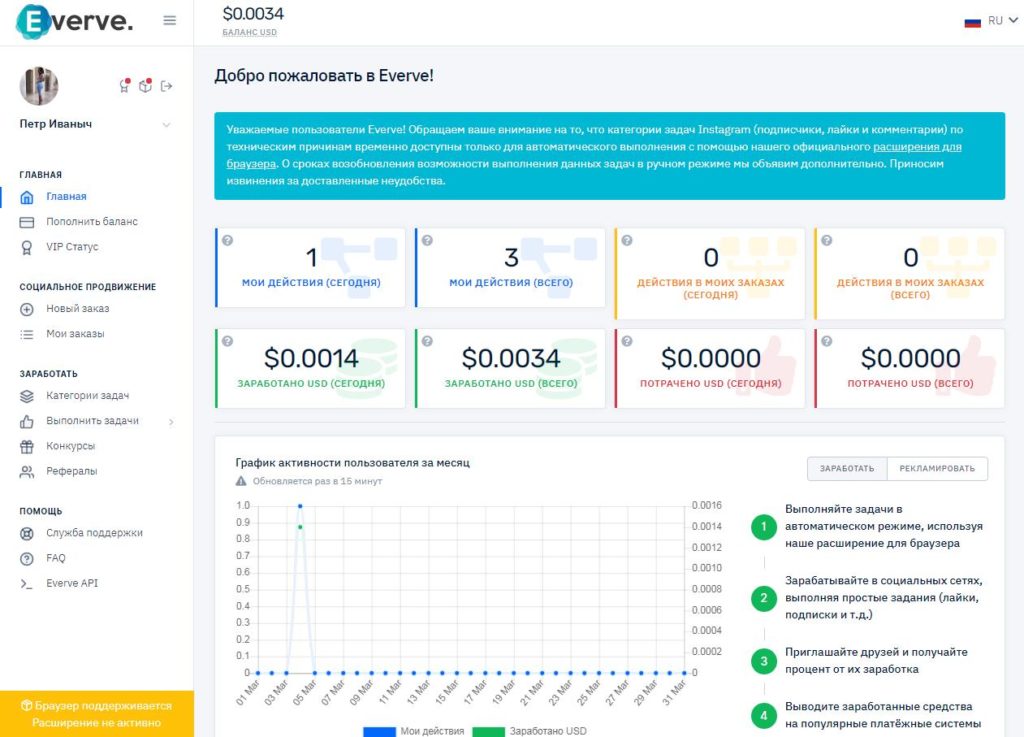
Task: Click the gift icon for contests
Action: (27, 447)
